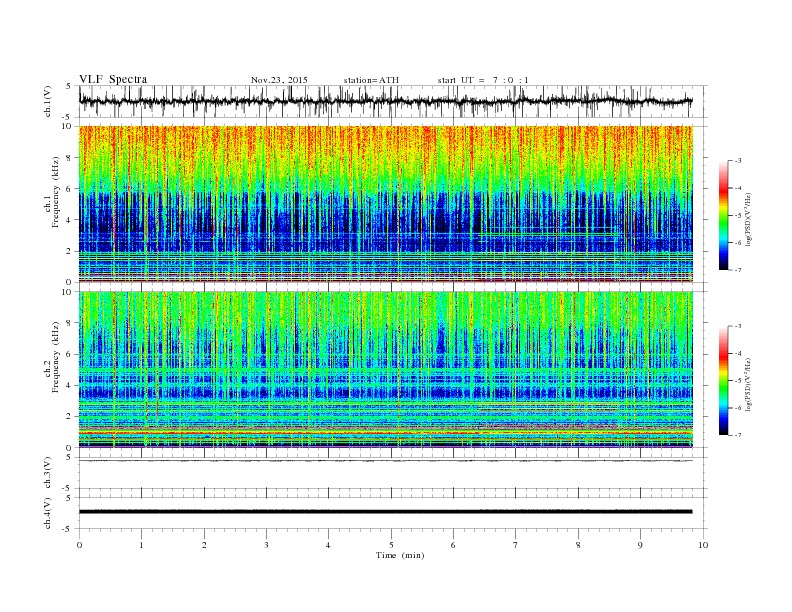Click the "station=ATH" header label

pos(371,80)
